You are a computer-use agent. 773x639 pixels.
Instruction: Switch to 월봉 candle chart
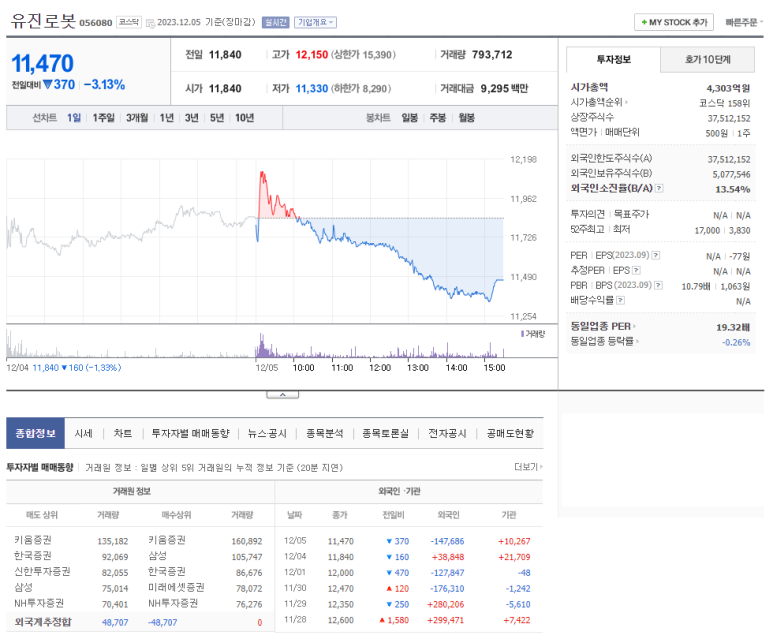466,118
